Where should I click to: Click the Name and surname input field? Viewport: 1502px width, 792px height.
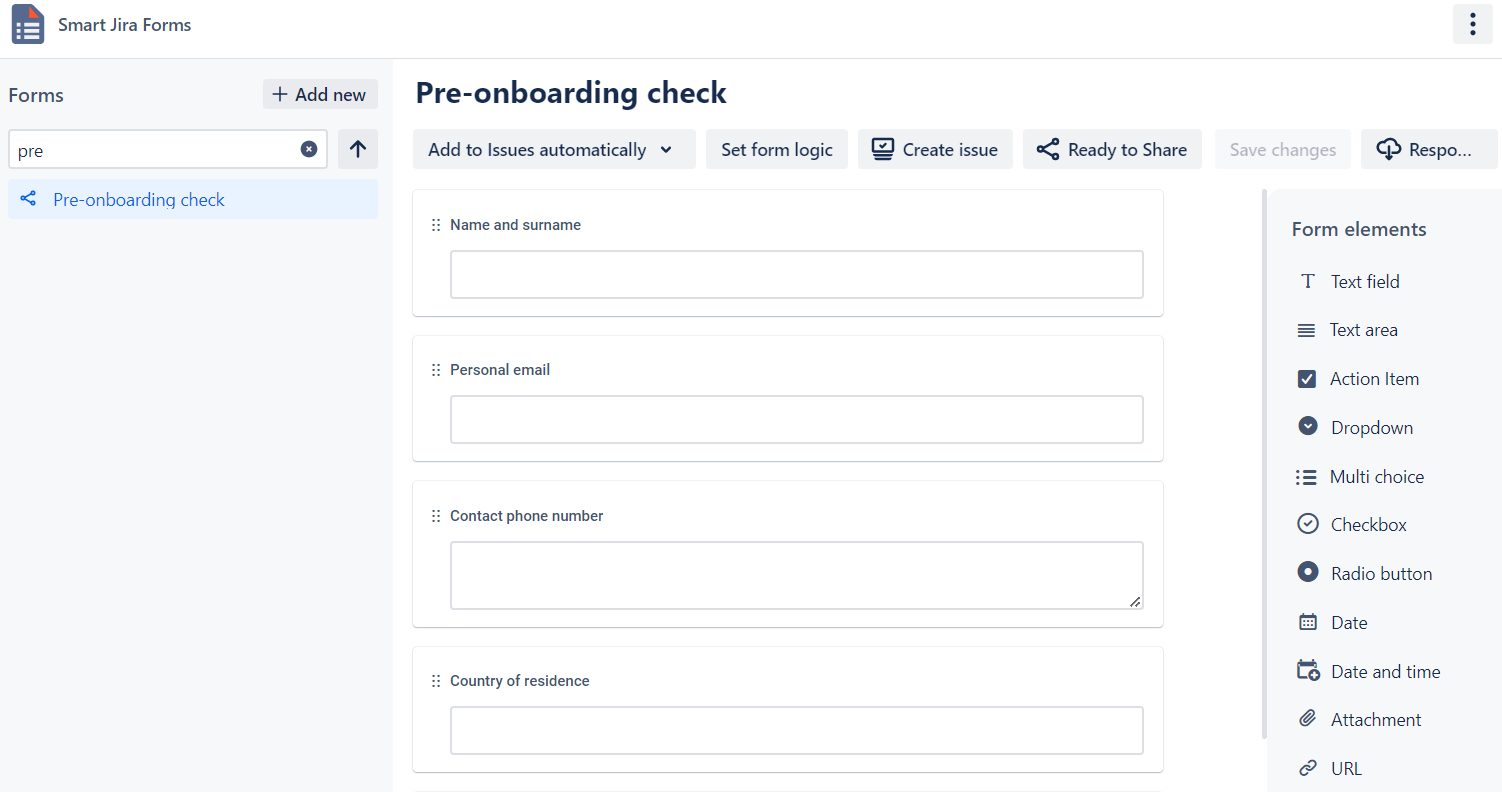coord(796,275)
